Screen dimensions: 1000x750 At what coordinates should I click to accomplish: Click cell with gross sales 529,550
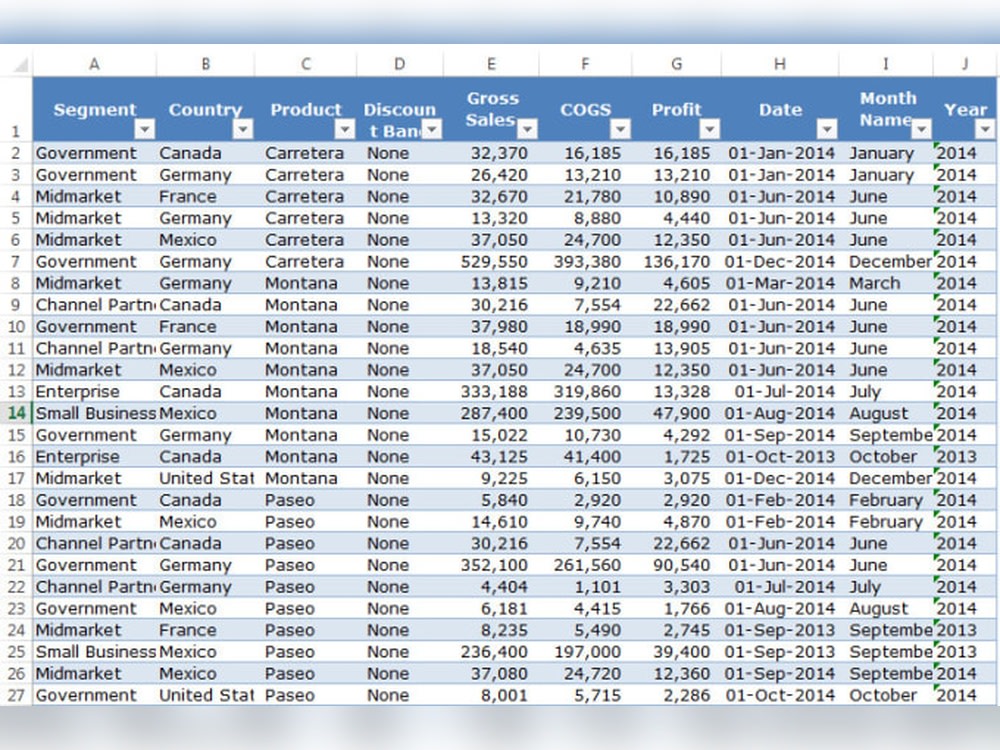tap(491, 261)
